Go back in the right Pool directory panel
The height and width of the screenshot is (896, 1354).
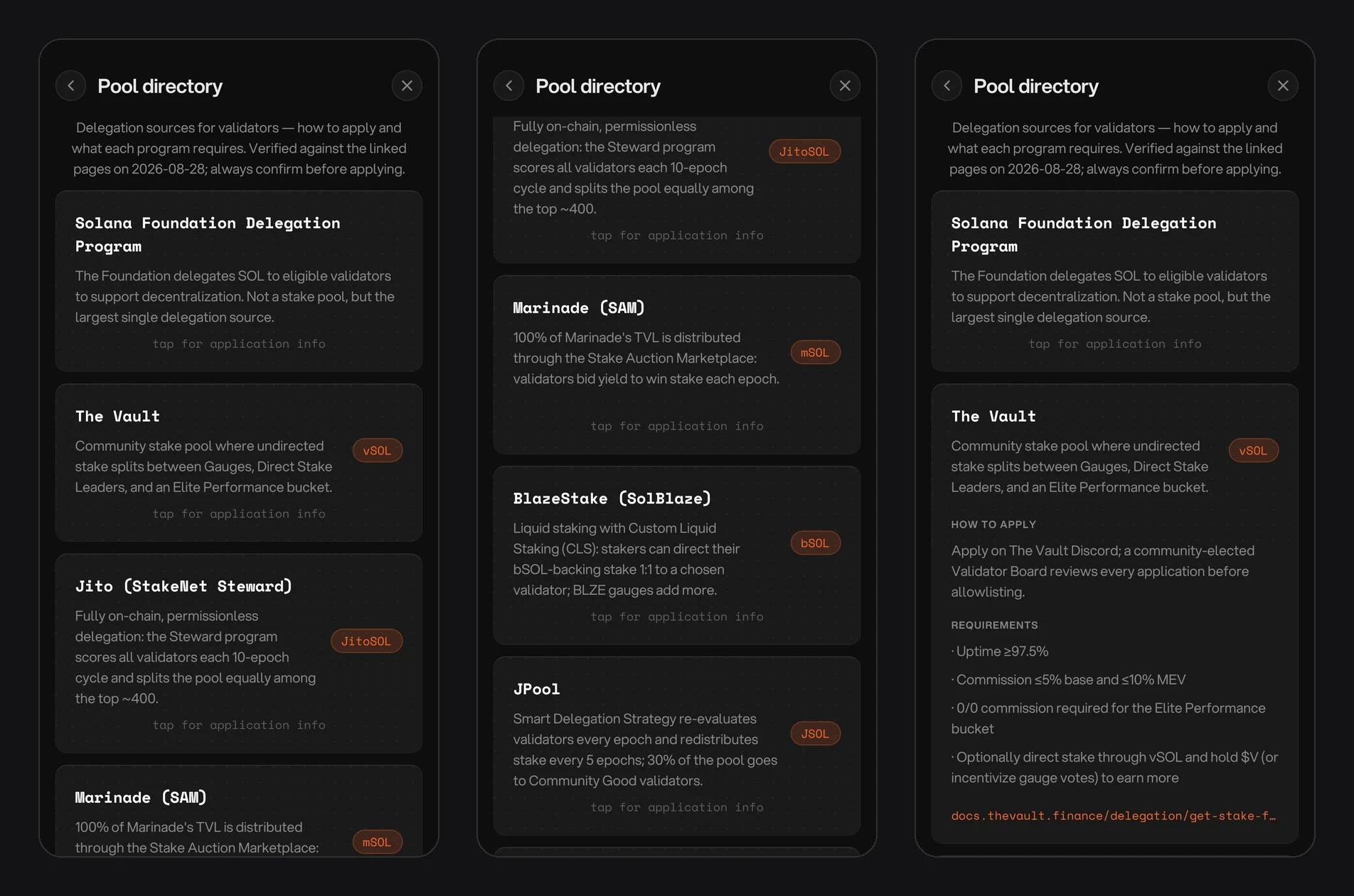[x=947, y=86]
